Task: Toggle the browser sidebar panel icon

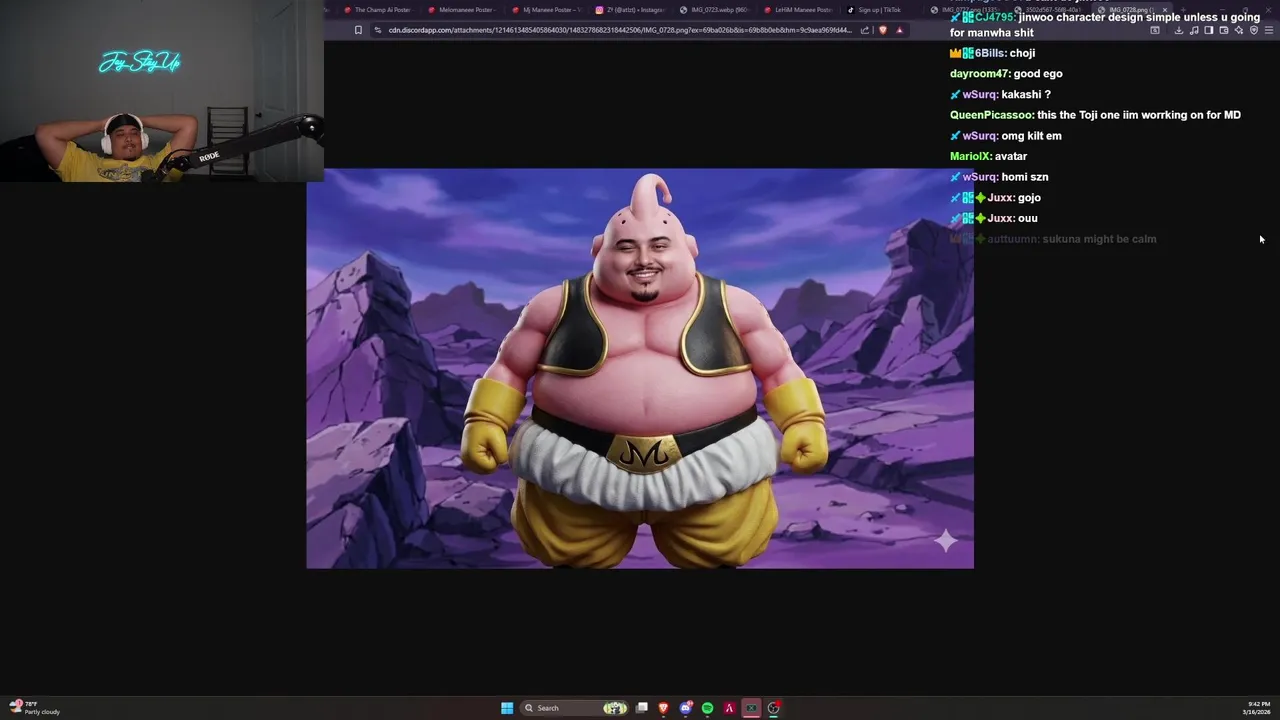Action: click(1209, 30)
